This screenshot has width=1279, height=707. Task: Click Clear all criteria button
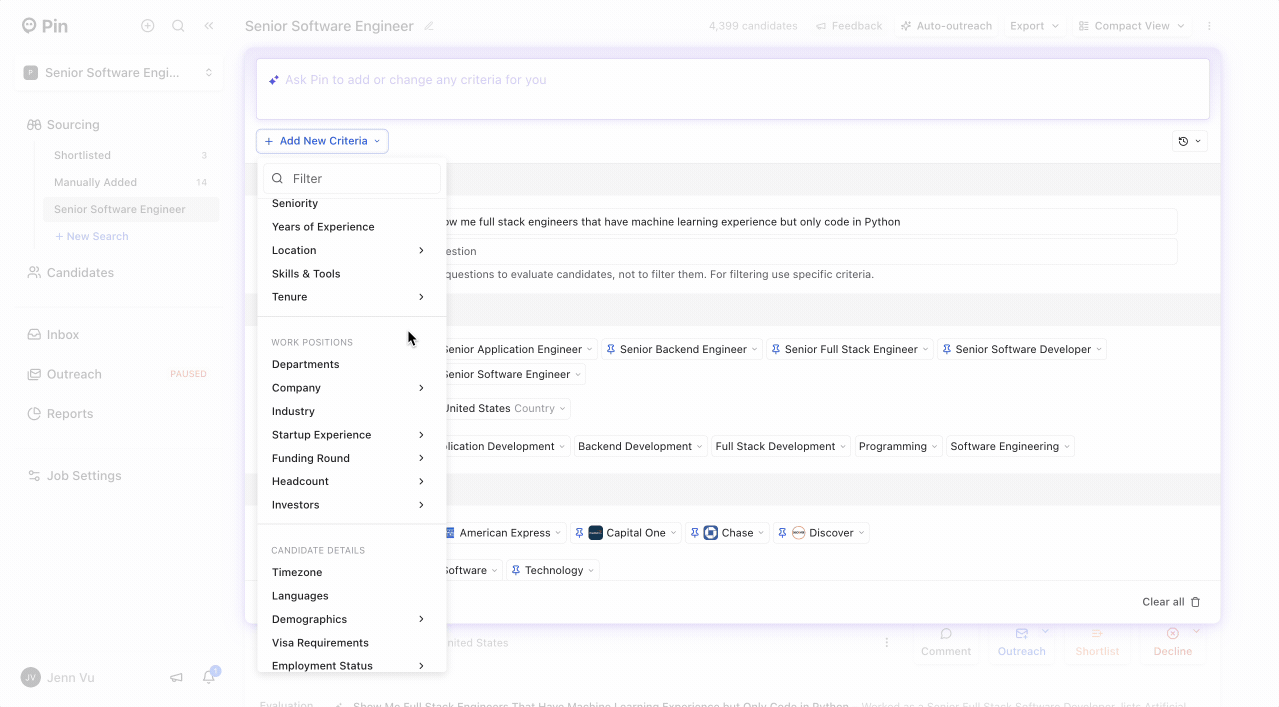coord(1170,602)
